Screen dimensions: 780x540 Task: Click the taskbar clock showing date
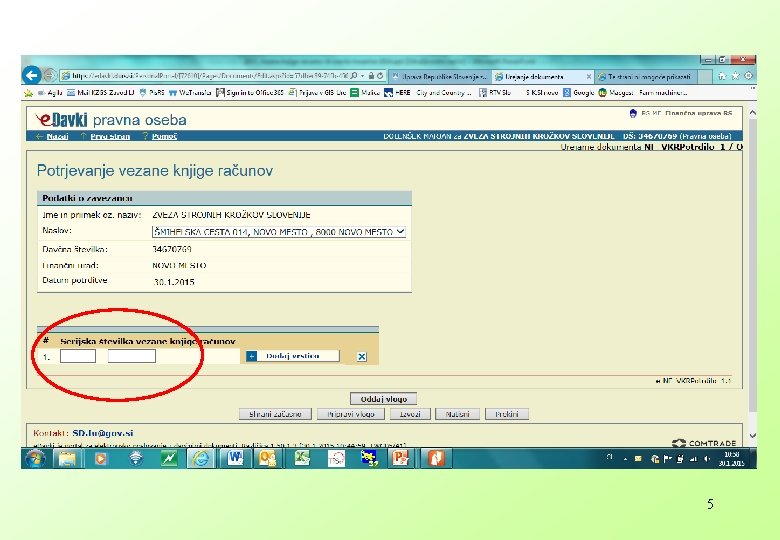point(731,459)
